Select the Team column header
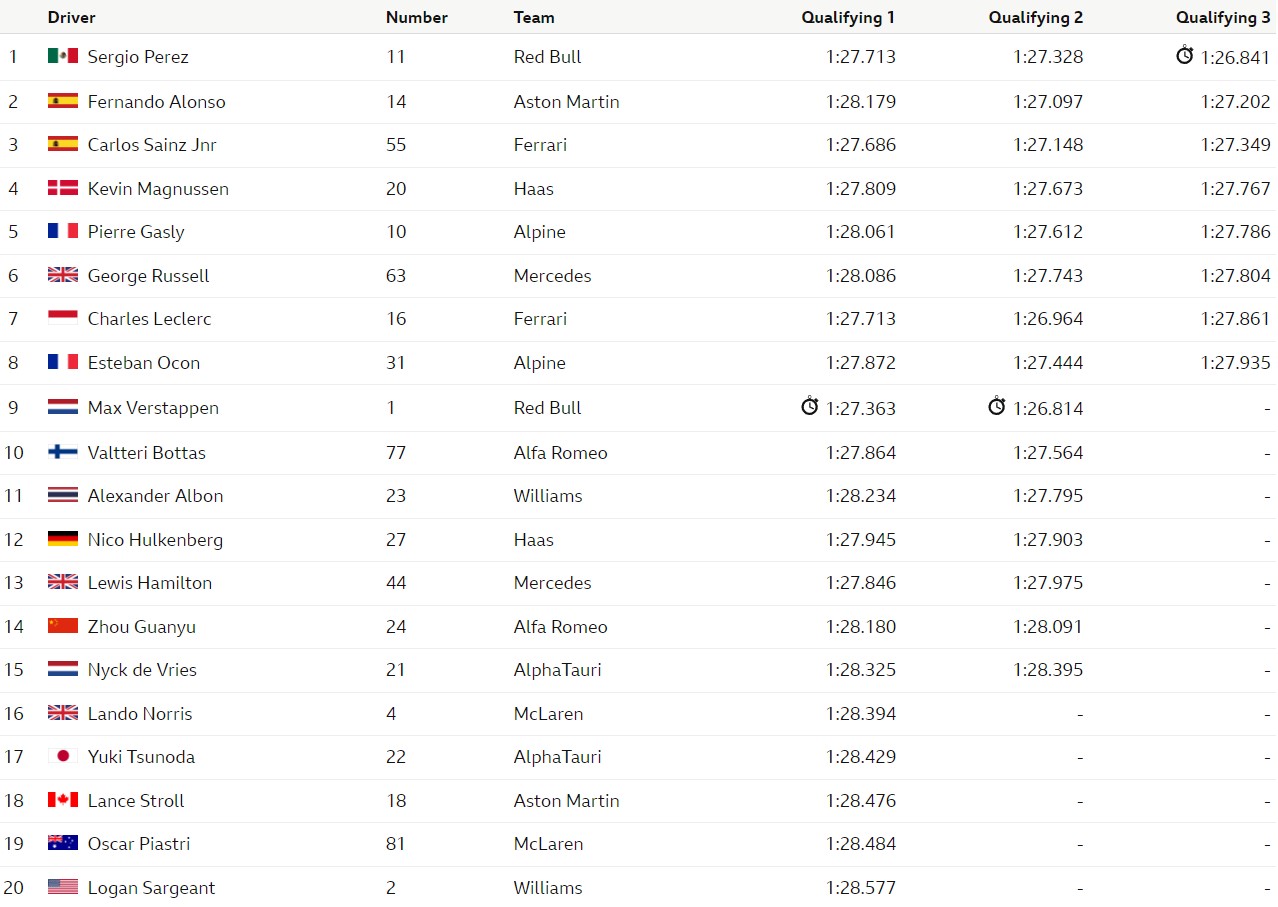Image resolution: width=1278 pixels, height=907 pixels. click(534, 17)
